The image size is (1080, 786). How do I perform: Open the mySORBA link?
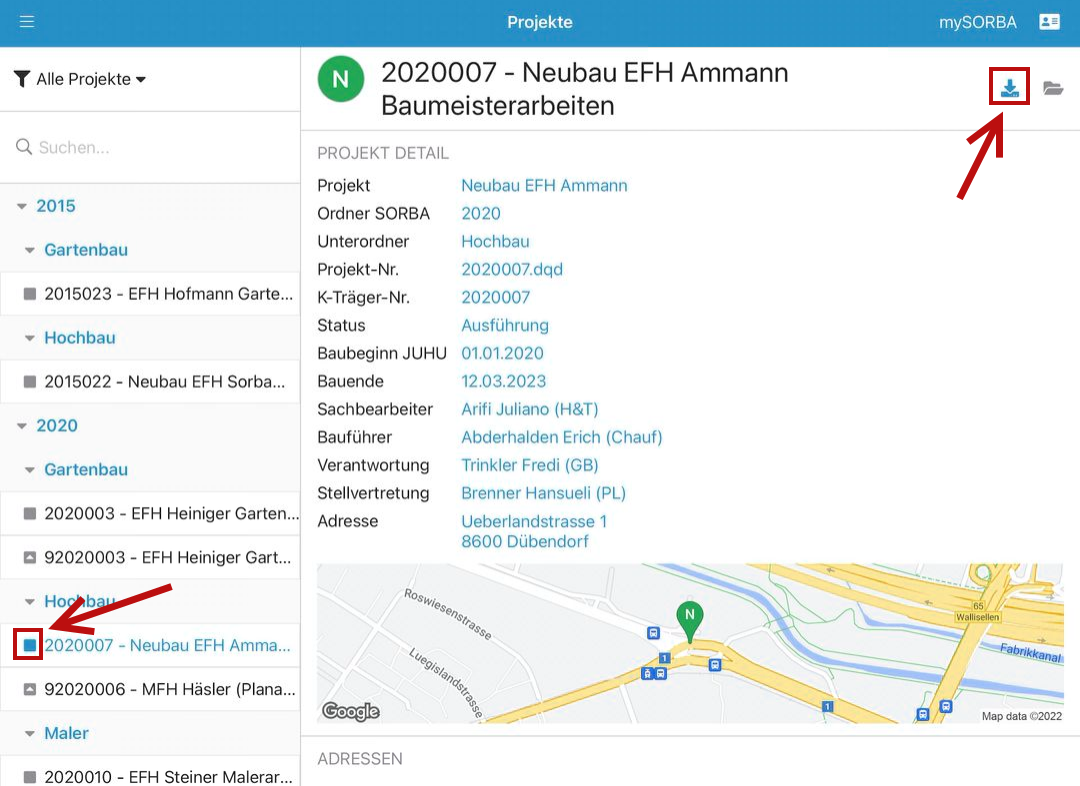tap(977, 22)
